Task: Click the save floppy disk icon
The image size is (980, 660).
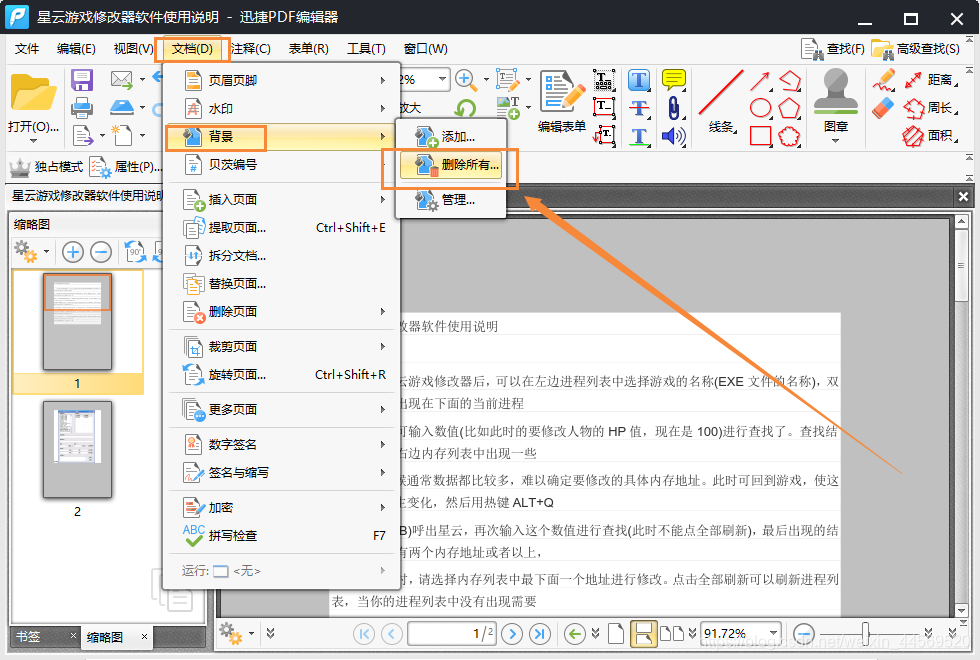Action: [82, 80]
